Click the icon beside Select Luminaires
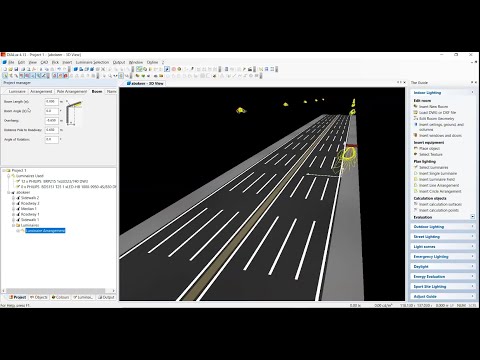This screenshot has height=360, width=480. [x=416, y=167]
